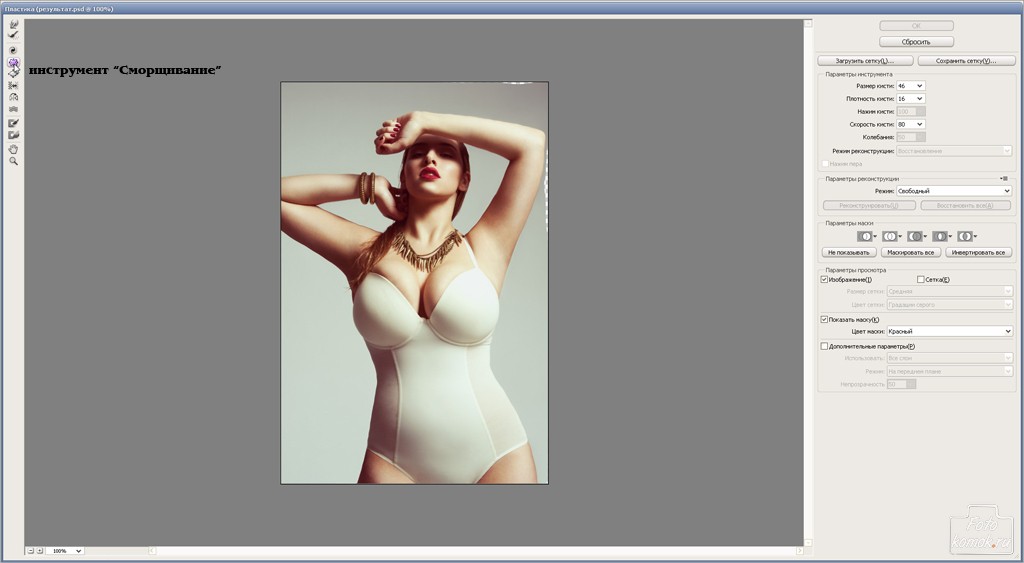Open the На переднем плане mode dropdown
This screenshot has width=1024, height=563.
coord(950,371)
